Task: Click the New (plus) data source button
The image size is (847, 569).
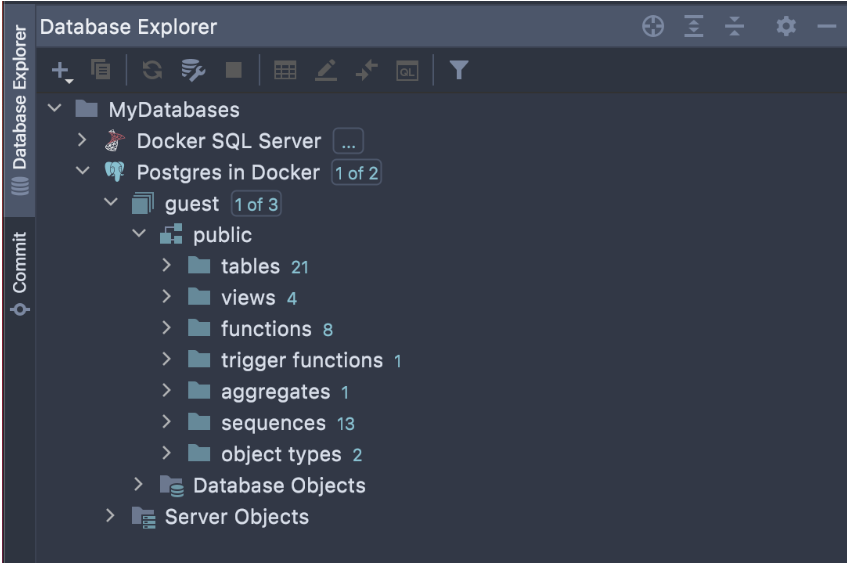Action: (62, 71)
